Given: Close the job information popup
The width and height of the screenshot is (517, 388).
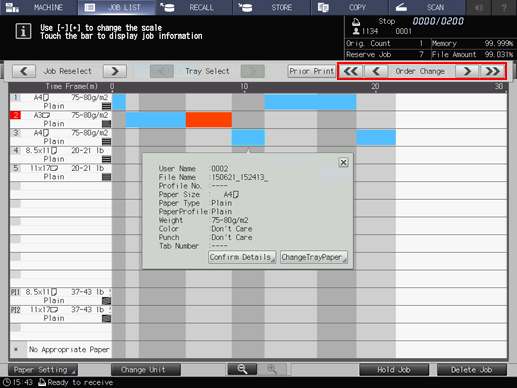Looking at the screenshot, I should pos(343,162).
